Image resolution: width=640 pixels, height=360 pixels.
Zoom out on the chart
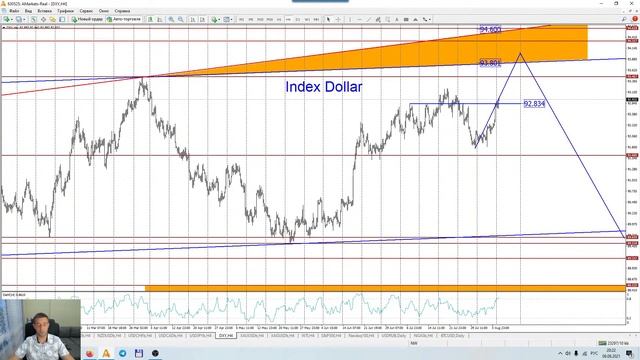click(180, 19)
